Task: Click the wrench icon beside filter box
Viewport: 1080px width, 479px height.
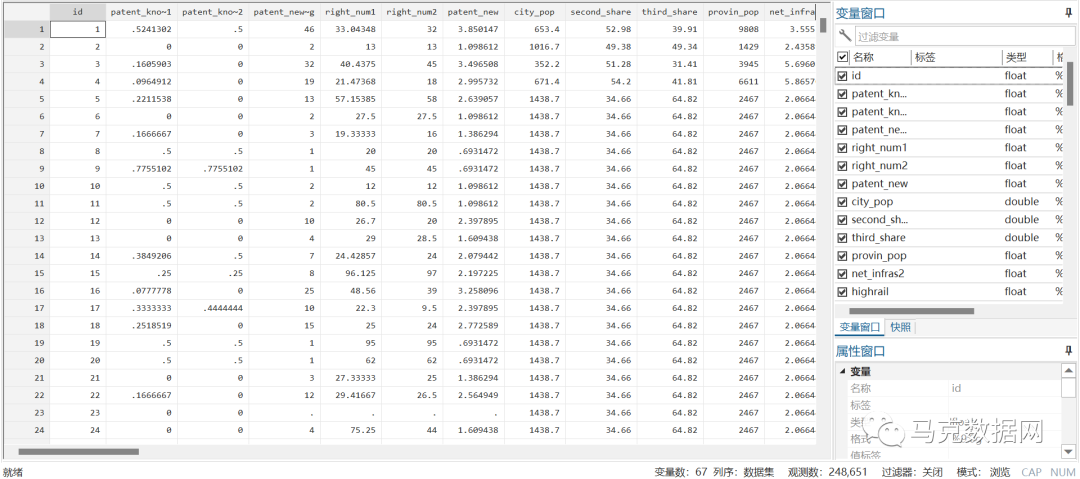Action: click(x=844, y=36)
